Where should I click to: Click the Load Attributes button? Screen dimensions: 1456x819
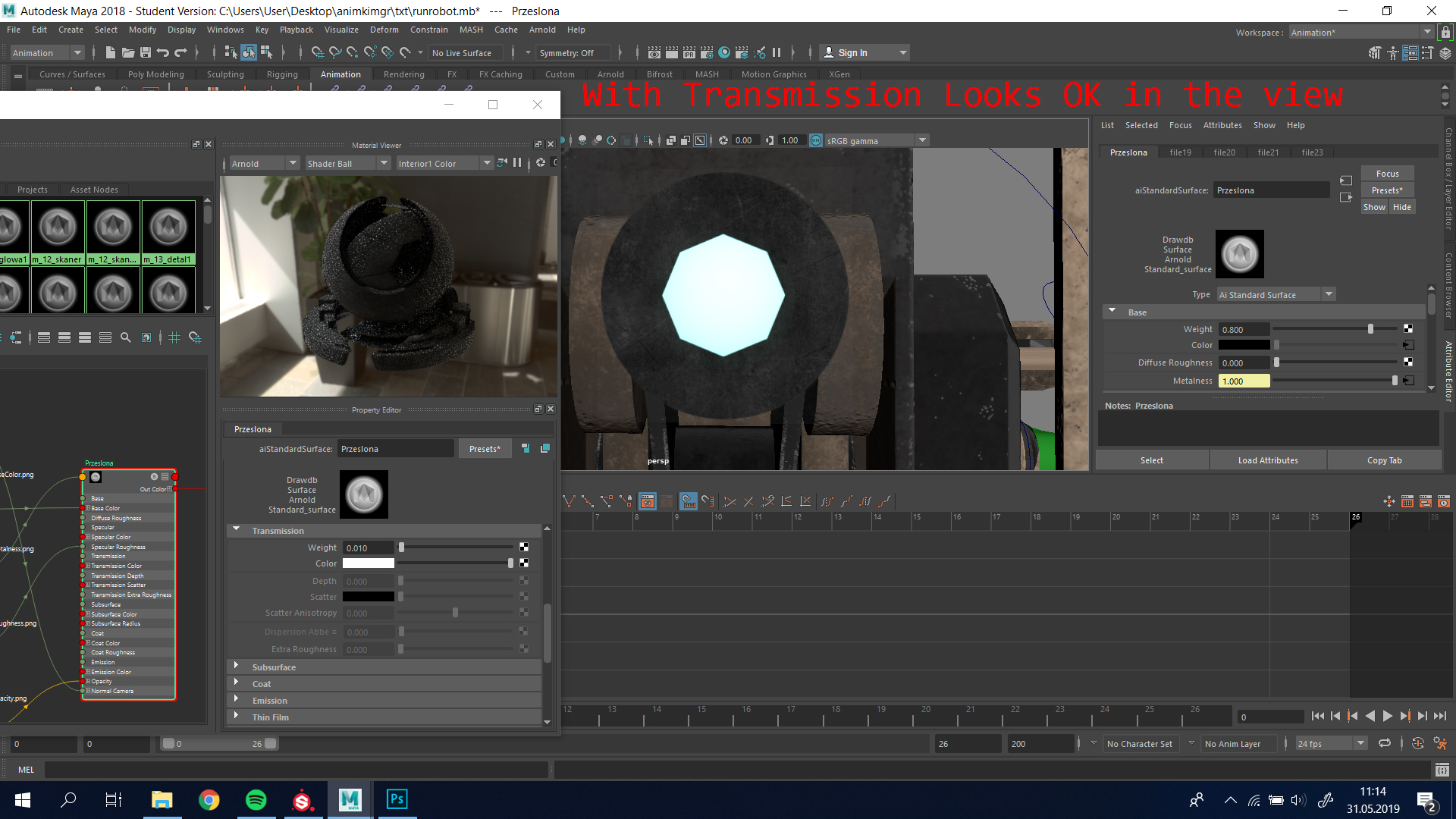coord(1268,460)
